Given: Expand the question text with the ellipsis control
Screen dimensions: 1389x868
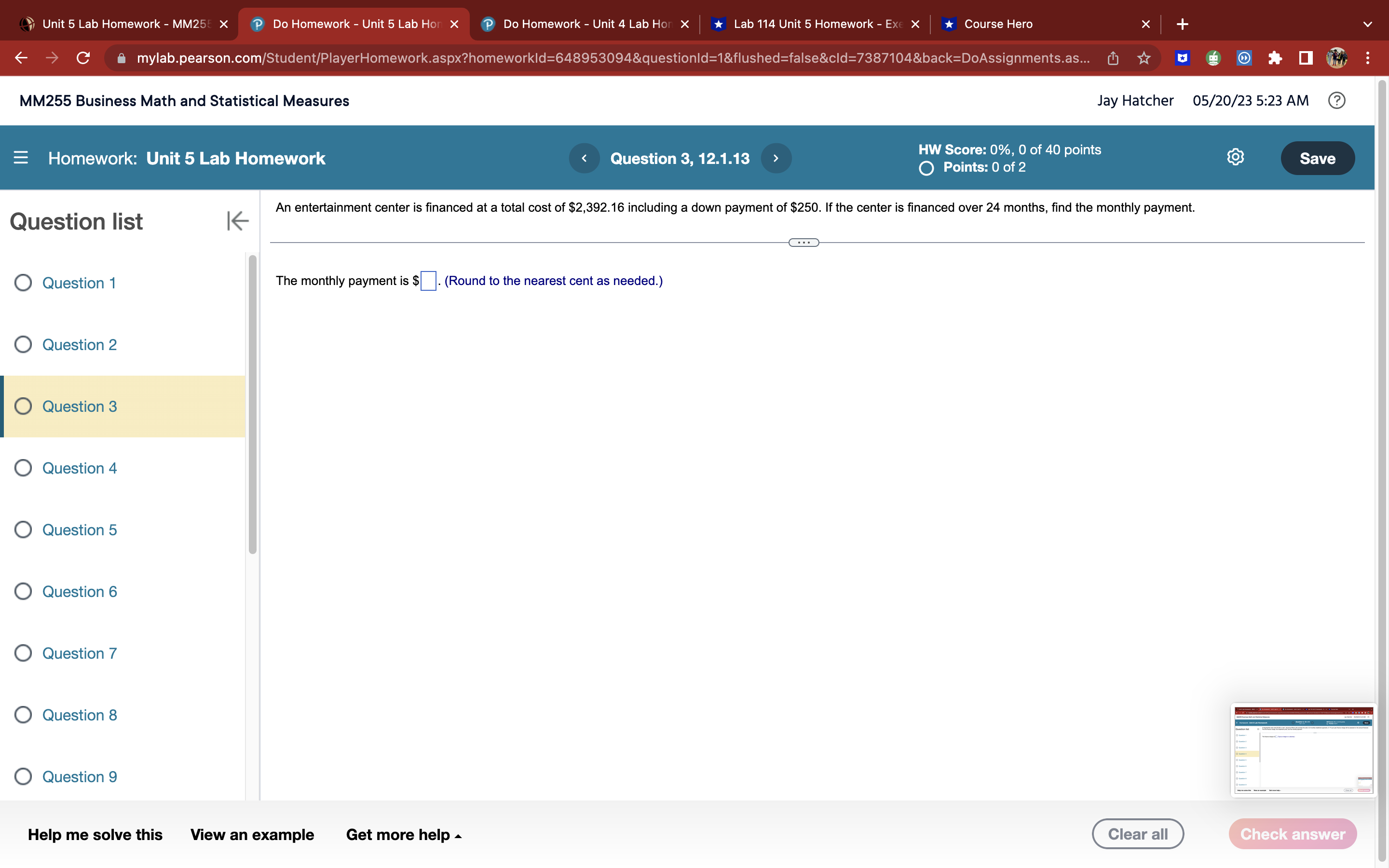Looking at the screenshot, I should (803, 242).
